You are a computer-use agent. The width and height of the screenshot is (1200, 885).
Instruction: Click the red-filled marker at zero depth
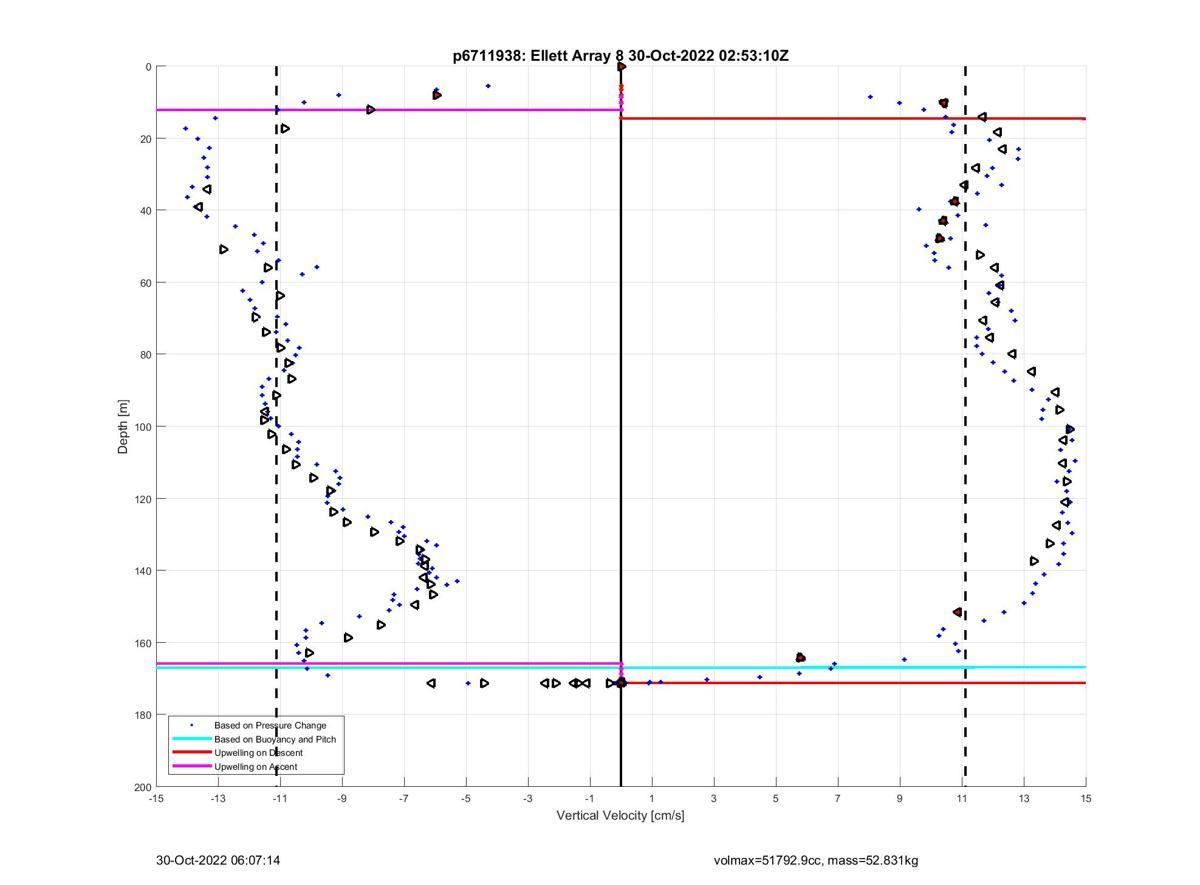coord(621,67)
